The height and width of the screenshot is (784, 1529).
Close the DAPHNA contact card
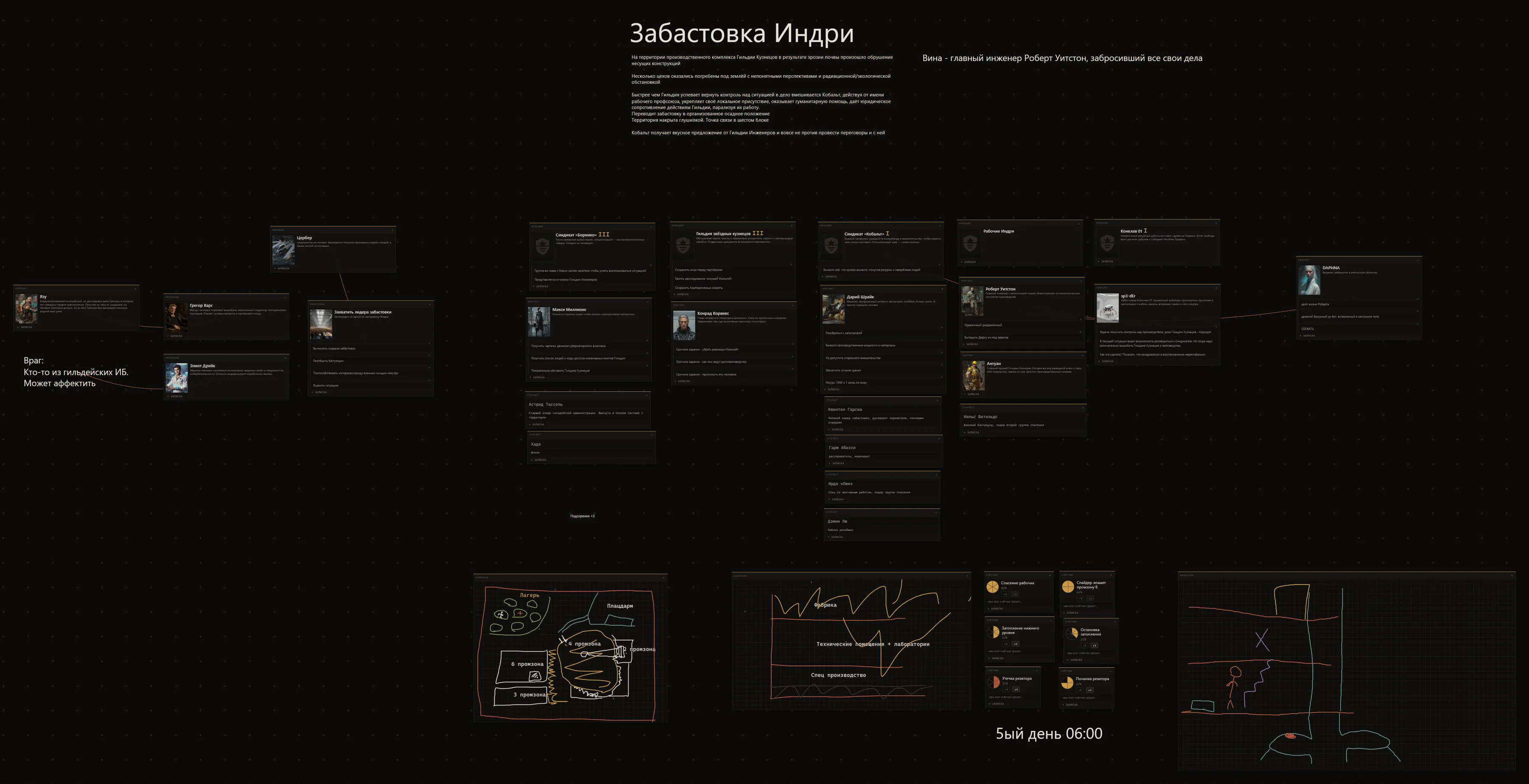[x=1419, y=259]
